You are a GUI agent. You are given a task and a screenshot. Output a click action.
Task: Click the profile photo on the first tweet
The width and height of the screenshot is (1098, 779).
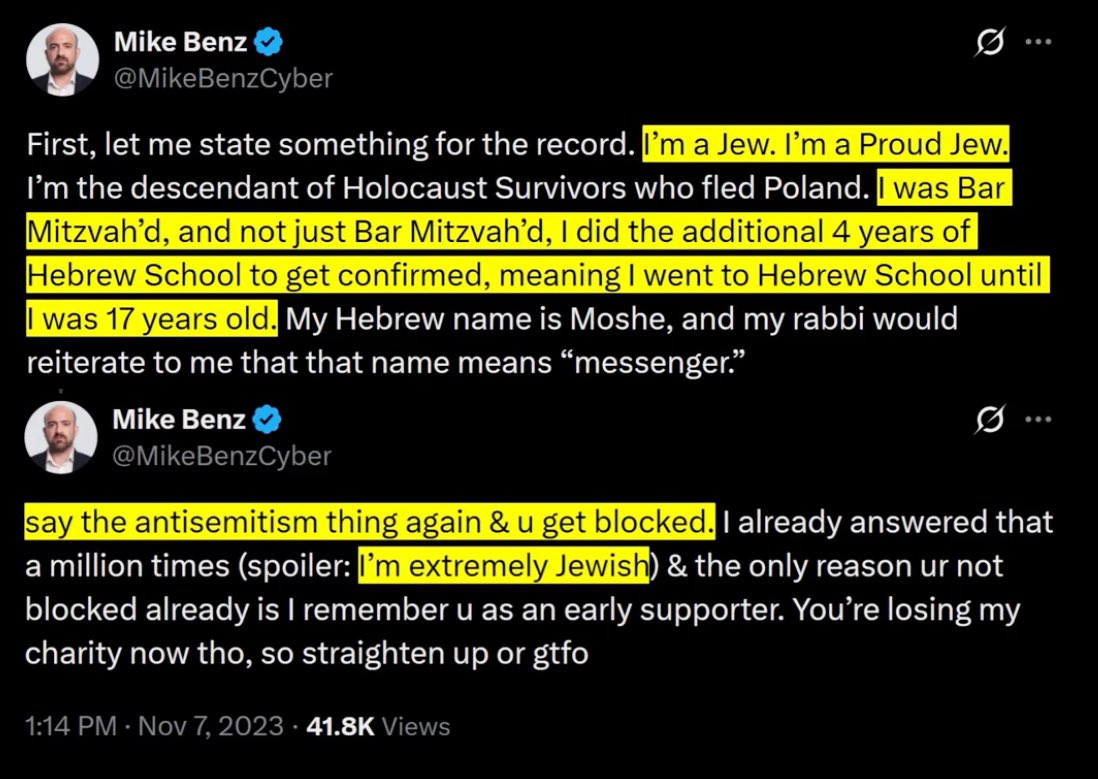[x=62, y=59]
